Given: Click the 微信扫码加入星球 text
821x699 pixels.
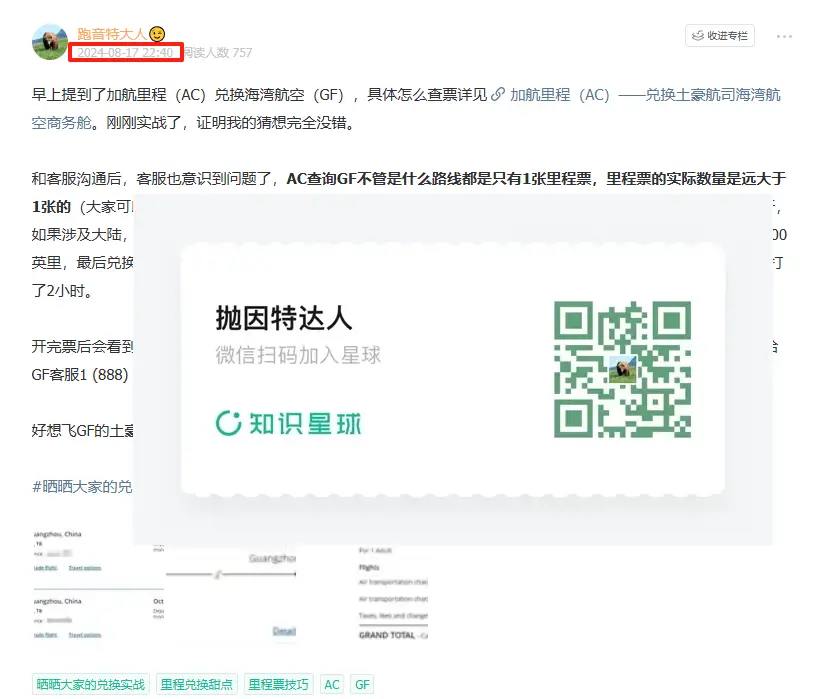Looking at the screenshot, I should coord(298,355).
